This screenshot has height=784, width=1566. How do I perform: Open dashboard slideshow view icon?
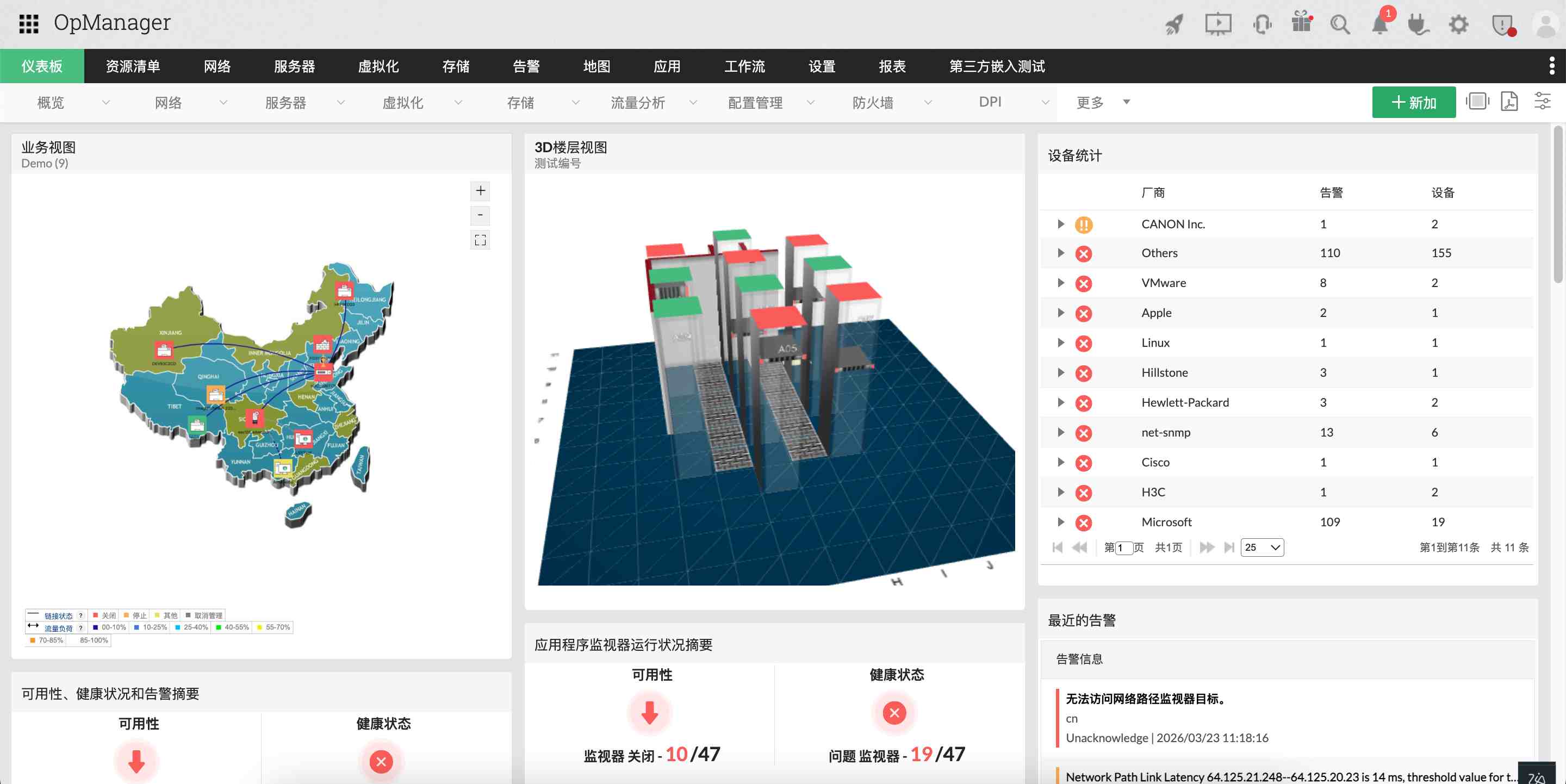[1477, 102]
